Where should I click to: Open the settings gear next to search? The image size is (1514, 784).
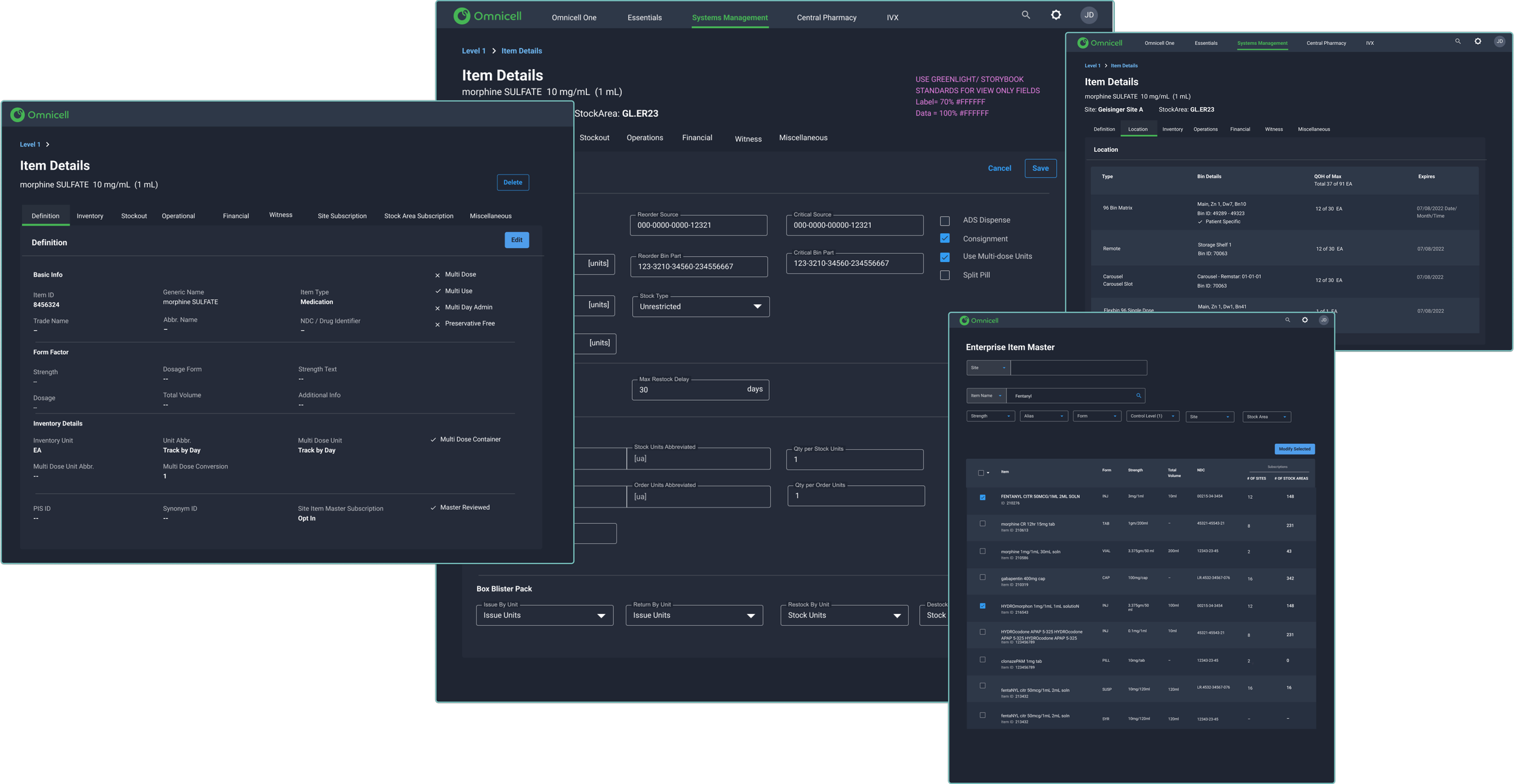point(1055,15)
